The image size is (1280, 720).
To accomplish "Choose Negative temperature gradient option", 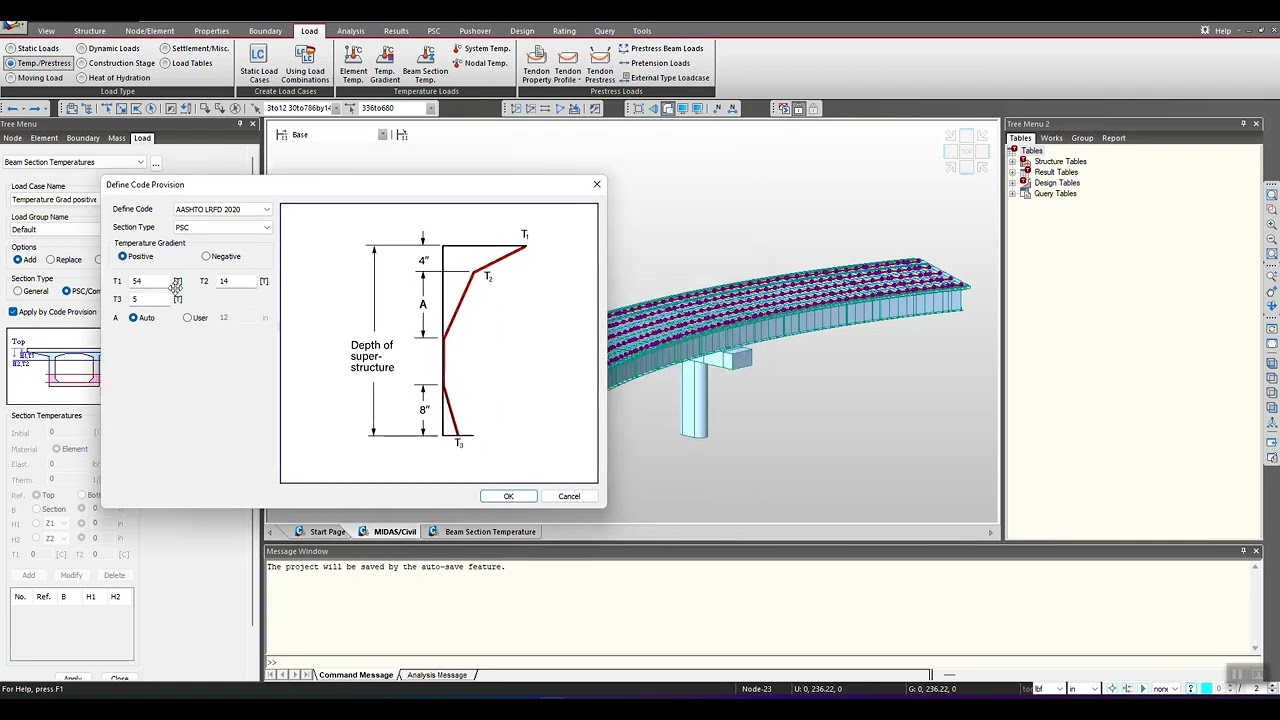I will 206,256.
